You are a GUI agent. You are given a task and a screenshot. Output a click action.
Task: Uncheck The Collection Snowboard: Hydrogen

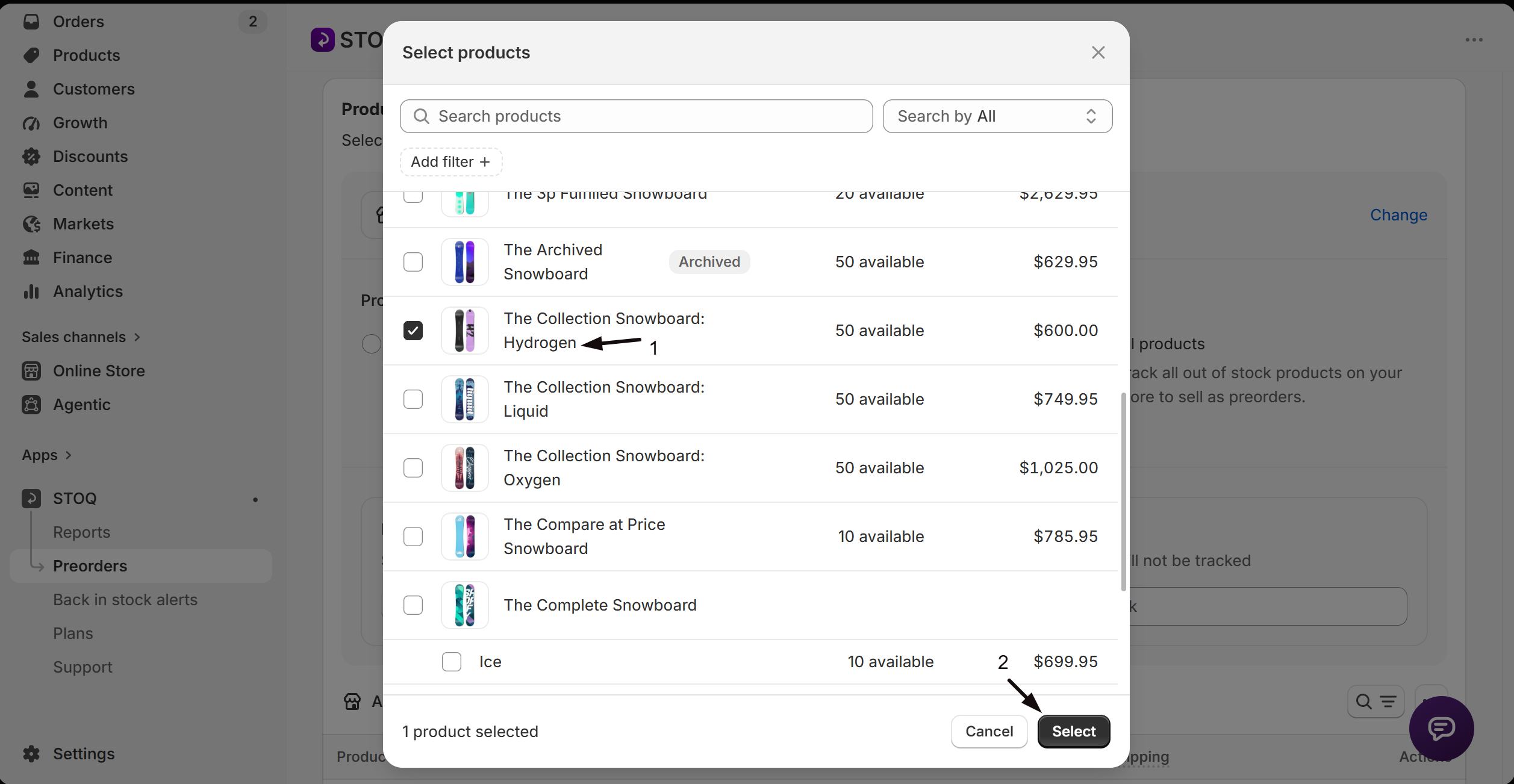(x=413, y=331)
